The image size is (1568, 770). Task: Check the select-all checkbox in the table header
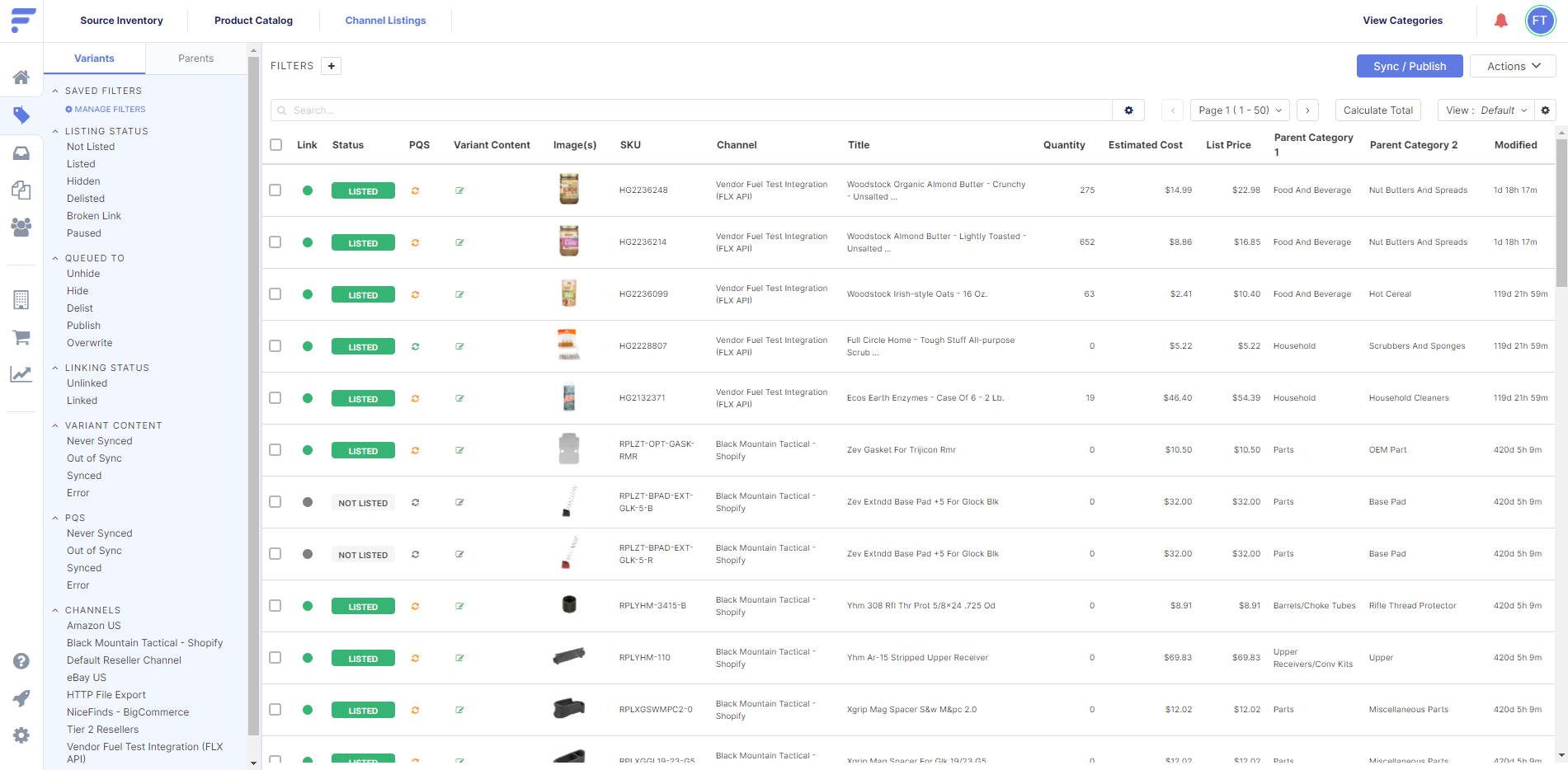tap(275, 143)
